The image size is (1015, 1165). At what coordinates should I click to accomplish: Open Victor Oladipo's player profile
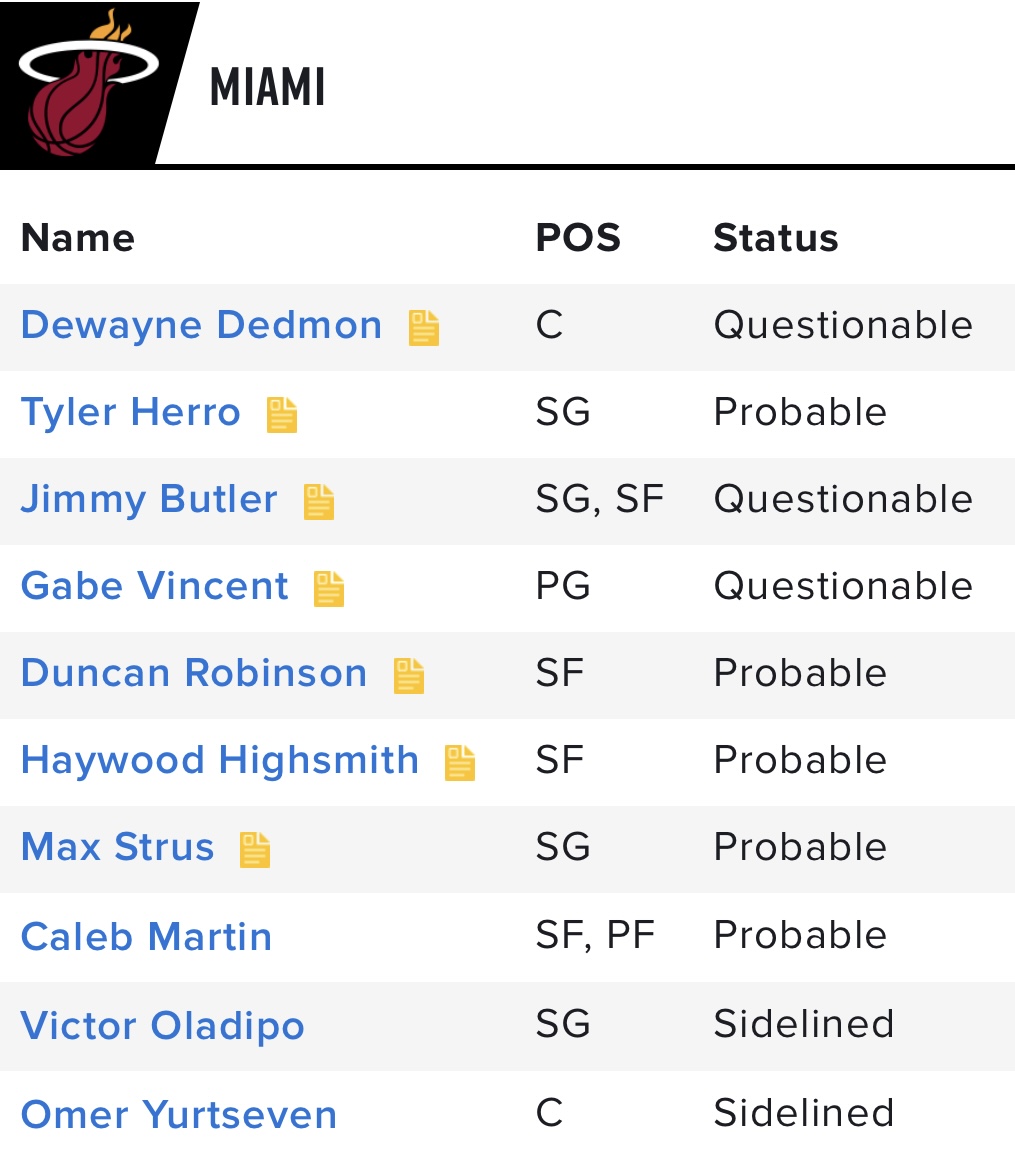coord(162,1025)
